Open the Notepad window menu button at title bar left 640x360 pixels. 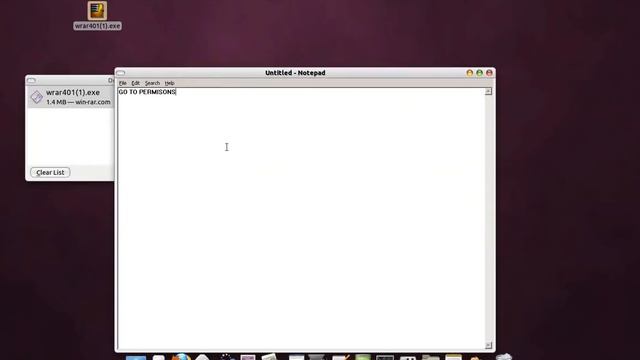pos(120,73)
